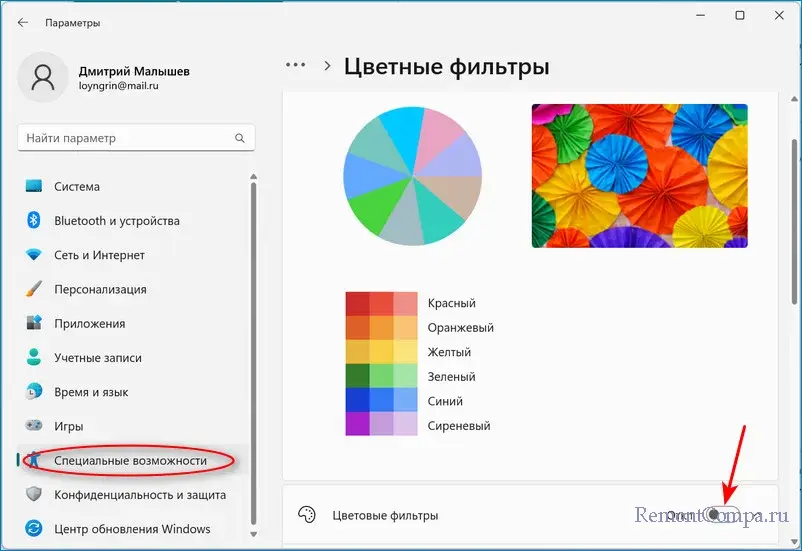Open Специальные возможности section

point(130,460)
